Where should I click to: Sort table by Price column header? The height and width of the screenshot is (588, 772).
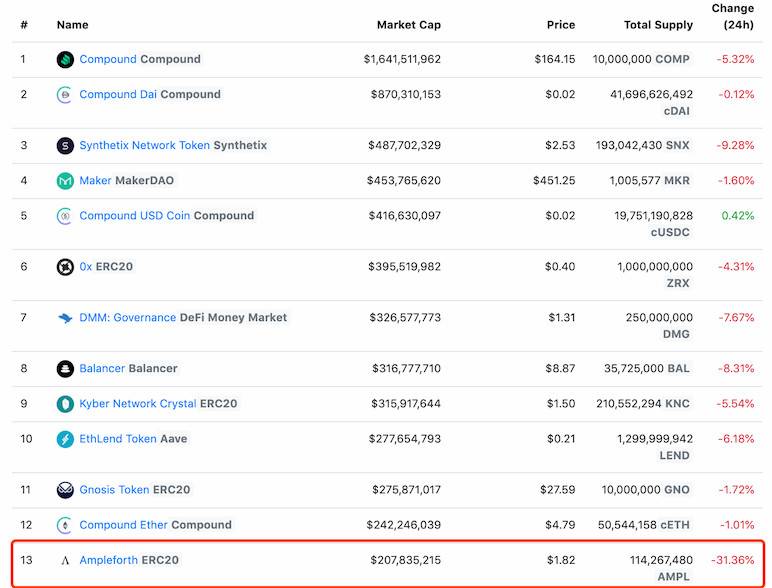pos(561,24)
